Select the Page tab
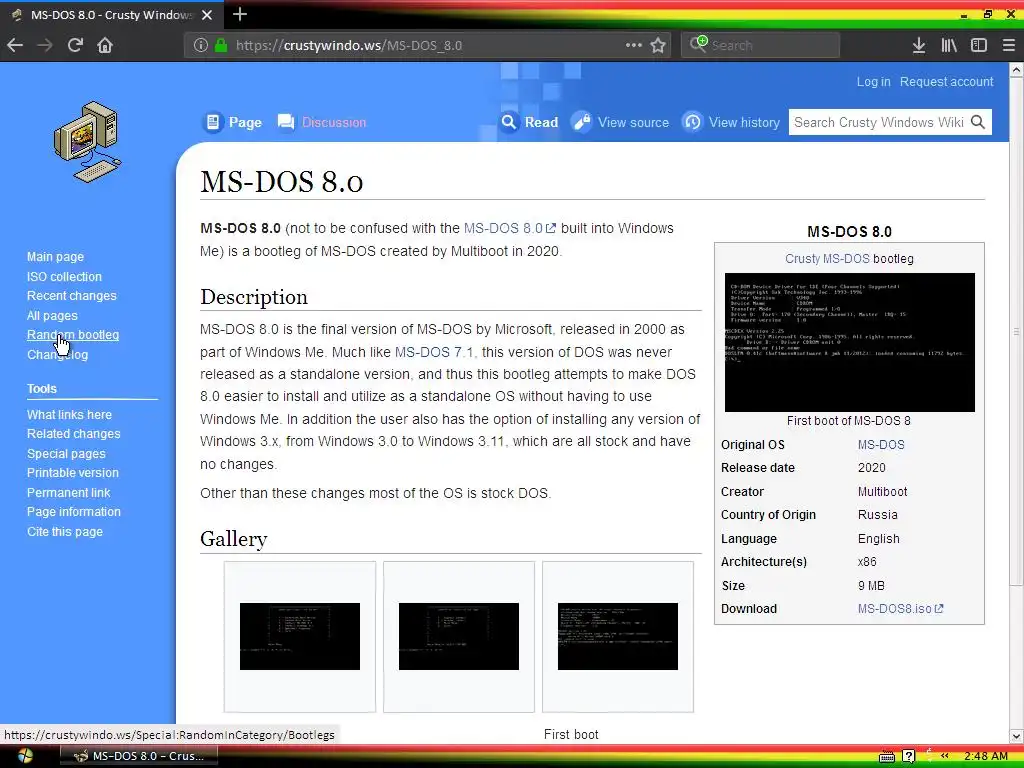1024x768 pixels. [x=232, y=122]
